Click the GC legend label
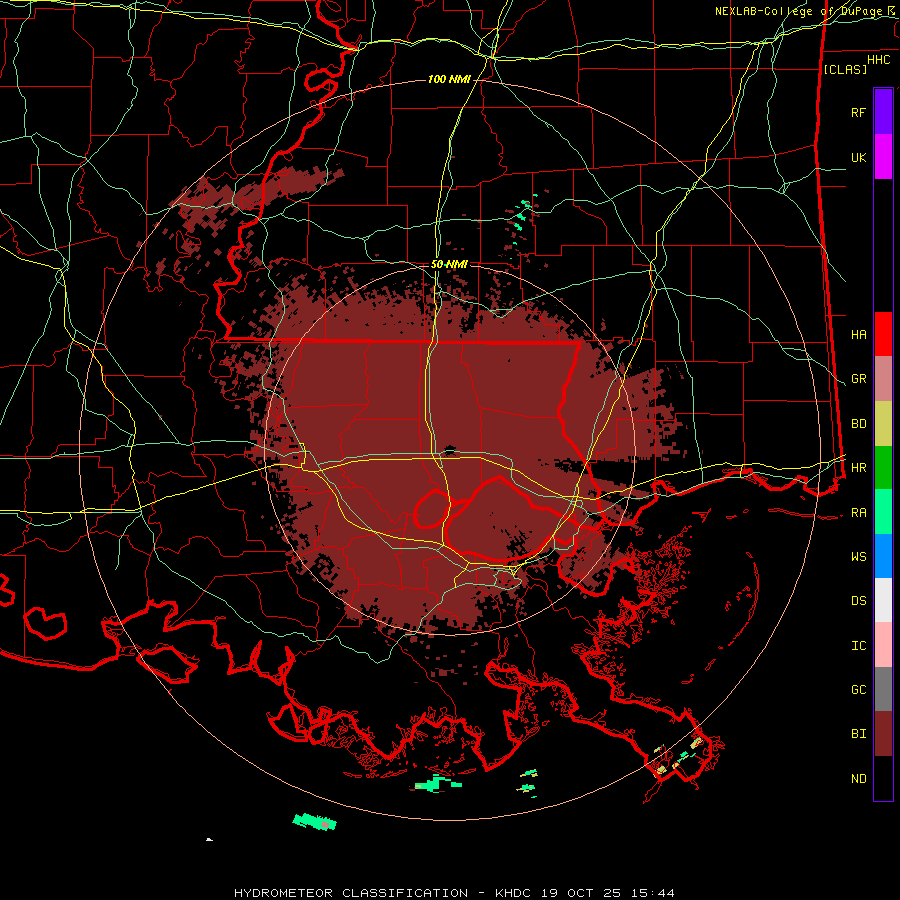The image size is (900, 900). coord(859,690)
